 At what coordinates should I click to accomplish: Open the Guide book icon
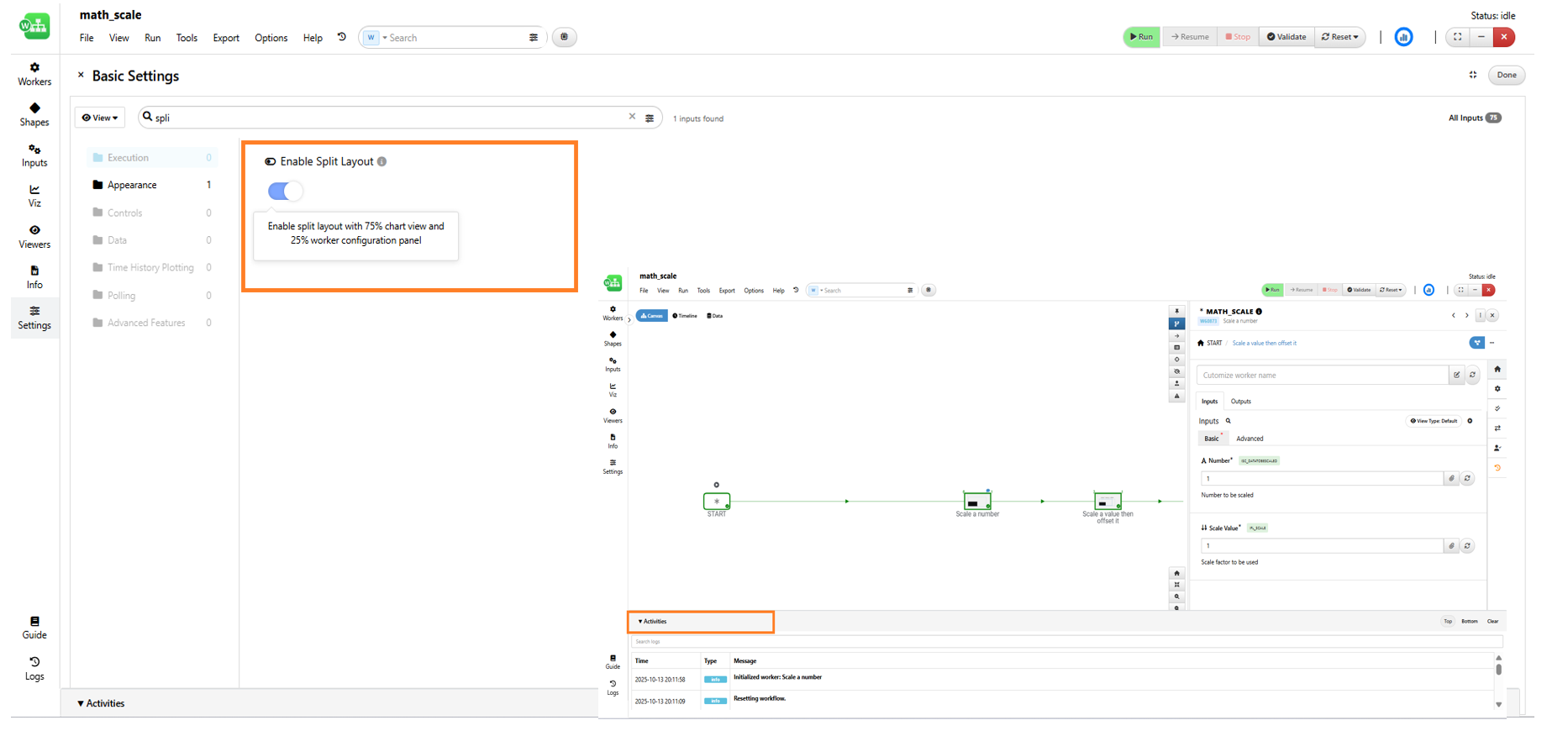[x=34, y=628]
